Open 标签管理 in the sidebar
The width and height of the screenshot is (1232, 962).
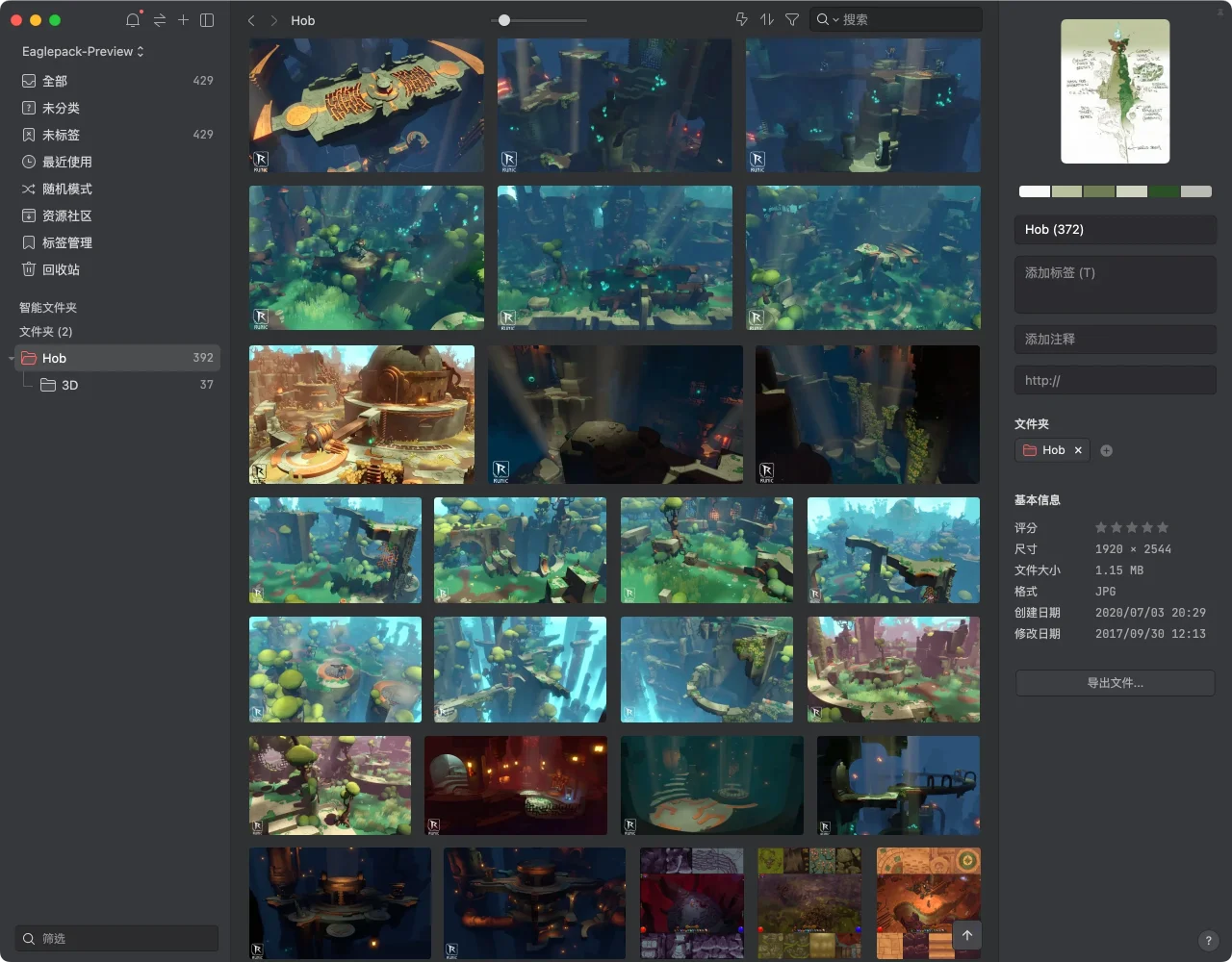[x=115, y=242]
